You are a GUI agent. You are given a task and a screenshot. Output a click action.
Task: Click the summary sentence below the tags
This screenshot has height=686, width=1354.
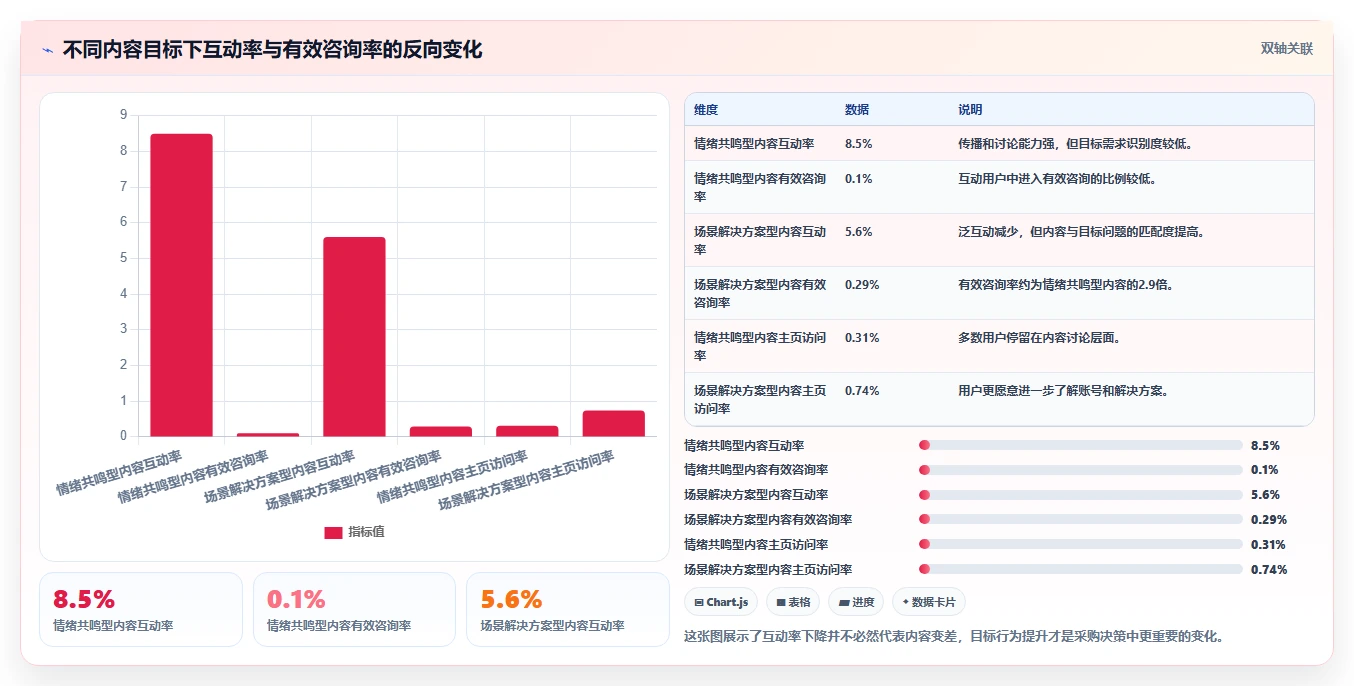click(954, 636)
